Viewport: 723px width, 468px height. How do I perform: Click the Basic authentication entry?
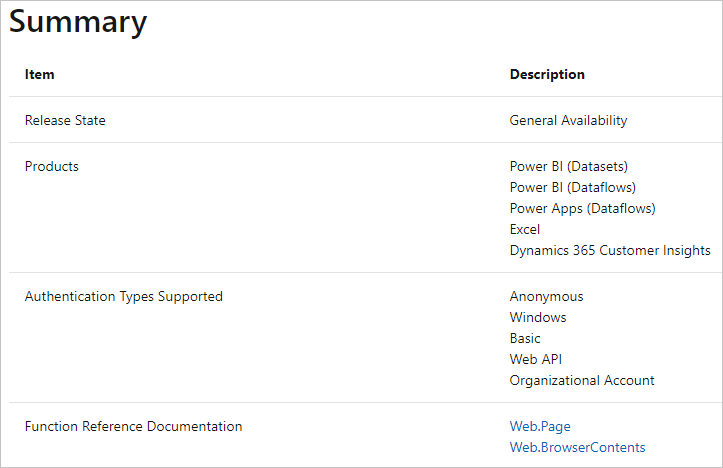(525, 338)
